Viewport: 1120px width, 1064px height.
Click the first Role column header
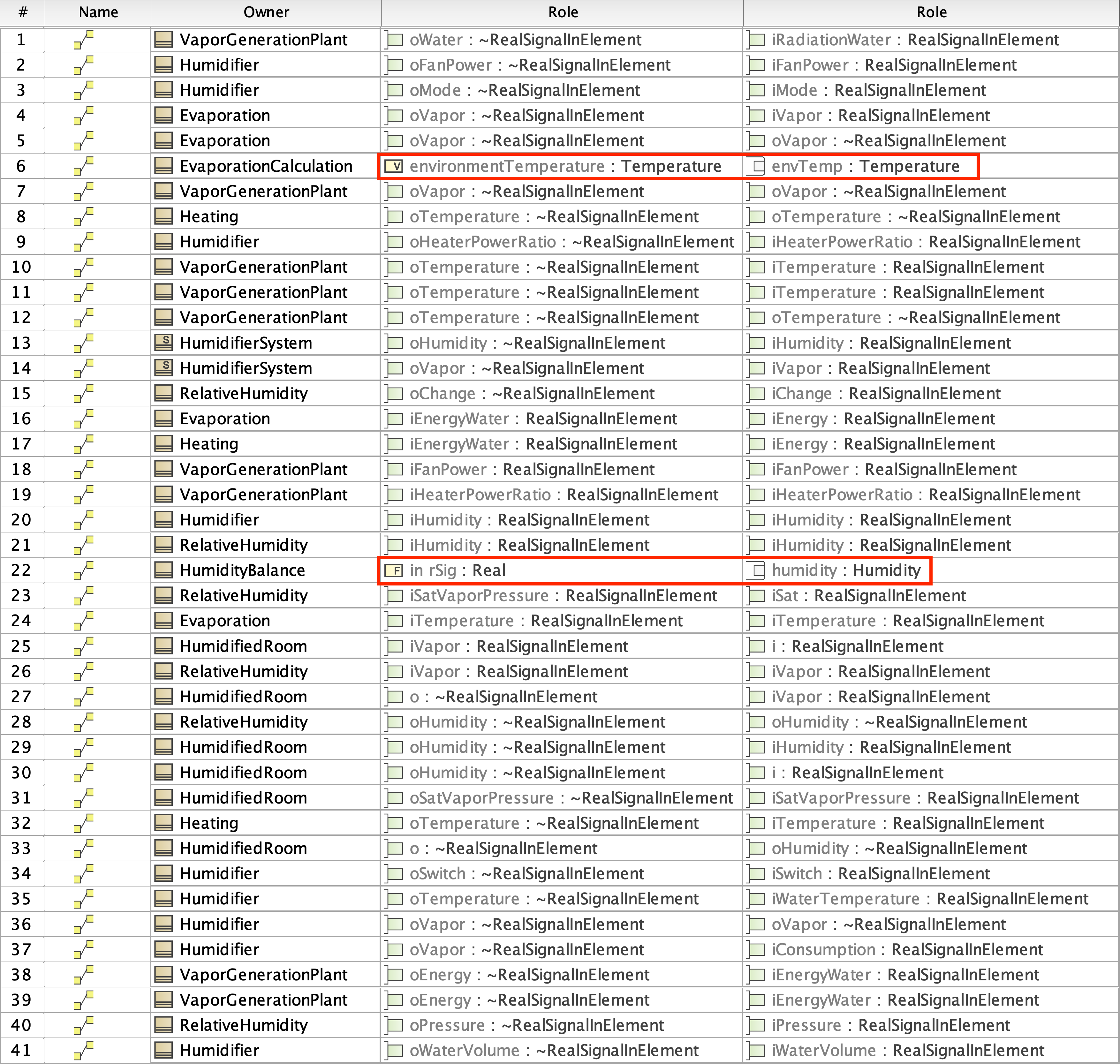click(563, 12)
